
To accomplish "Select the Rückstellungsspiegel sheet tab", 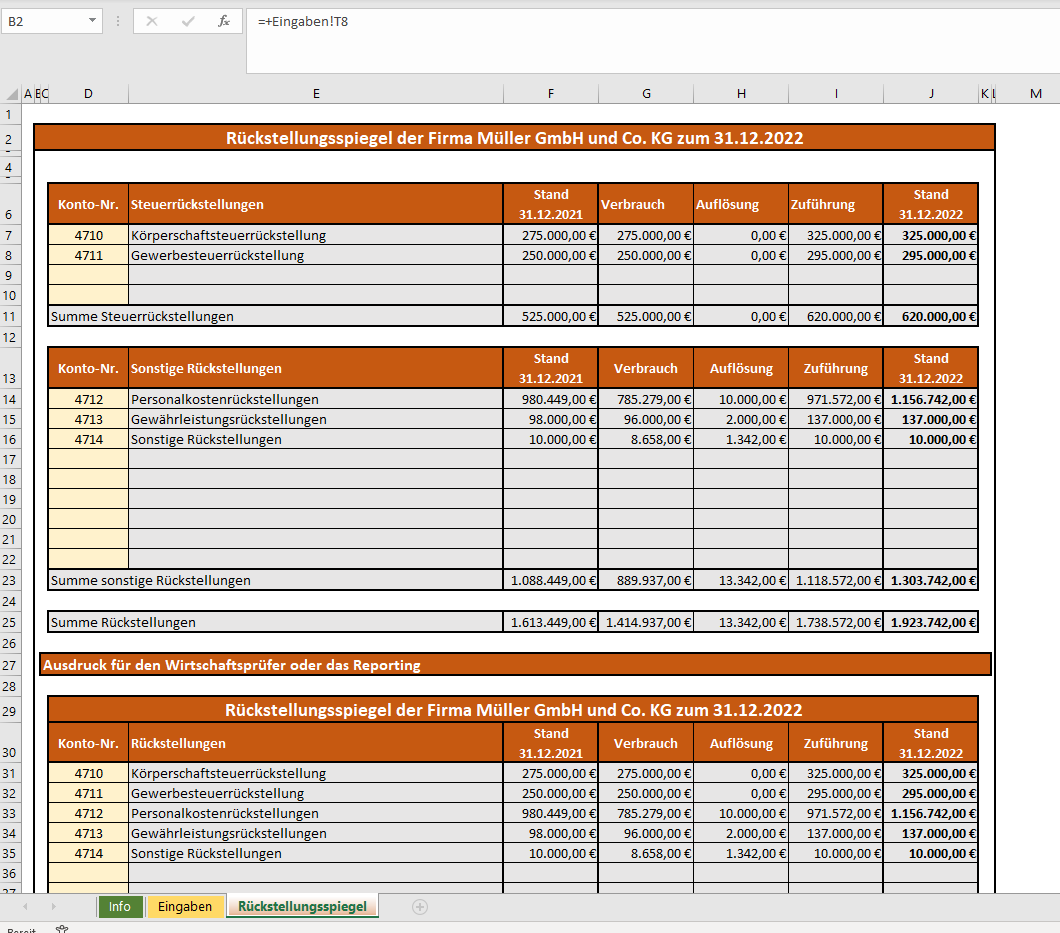I will click(302, 907).
